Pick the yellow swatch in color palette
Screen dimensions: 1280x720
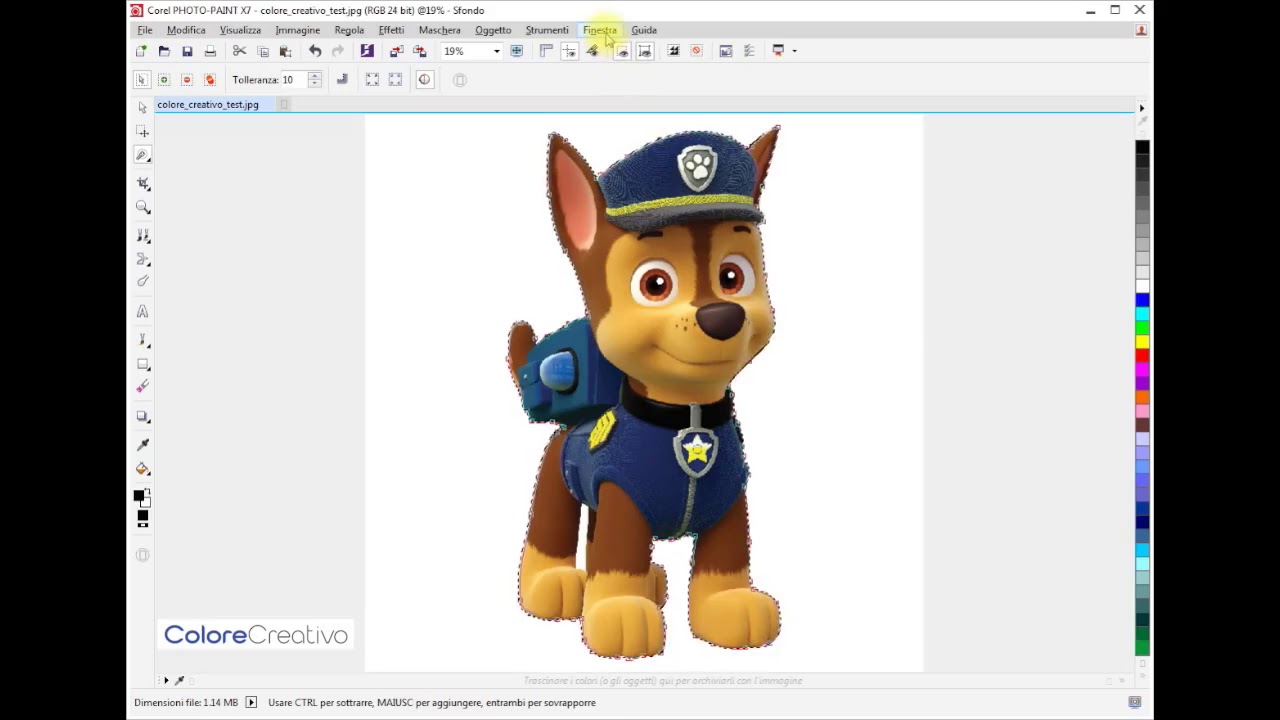1142,342
